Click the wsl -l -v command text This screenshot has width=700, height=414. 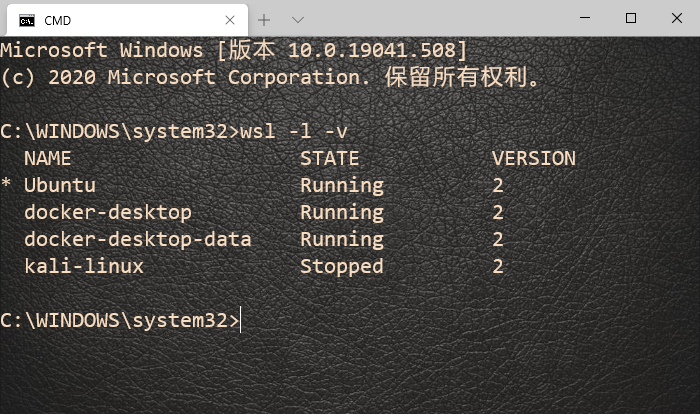(x=294, y=131)
